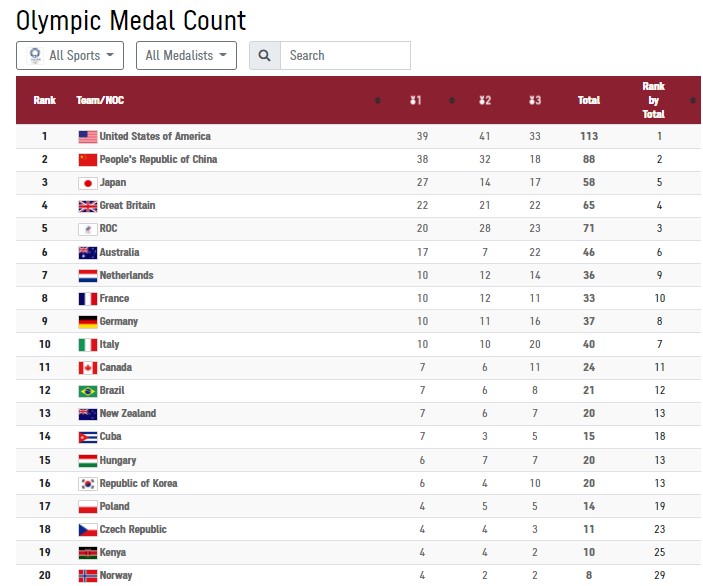Image resolution: width=703 pixels, height=586 pixels.
Task: Click the Great Britain flag icon
Action: pyautogui.click(x=87, y=206)
